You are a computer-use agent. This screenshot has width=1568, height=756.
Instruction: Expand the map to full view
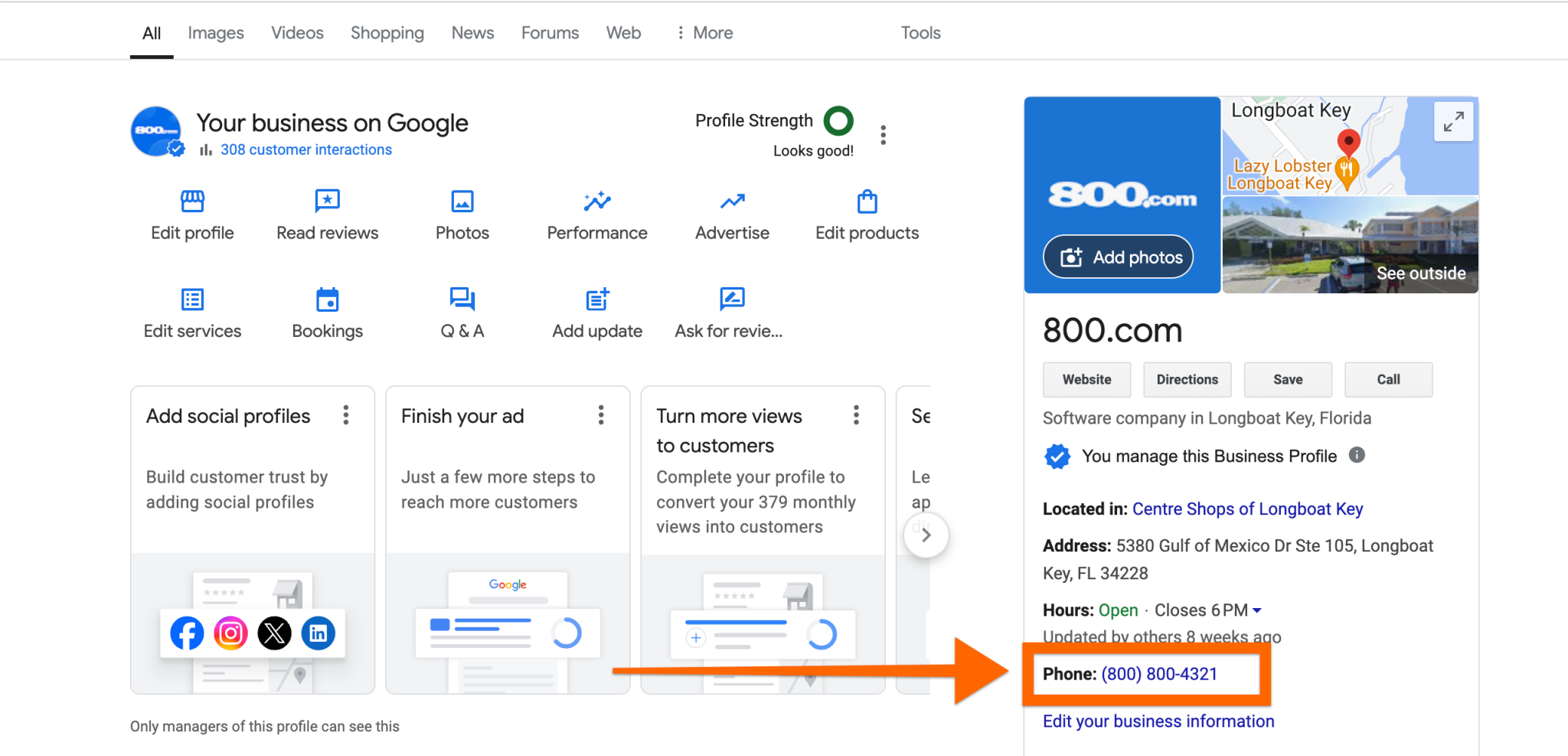coord(1453,121)
